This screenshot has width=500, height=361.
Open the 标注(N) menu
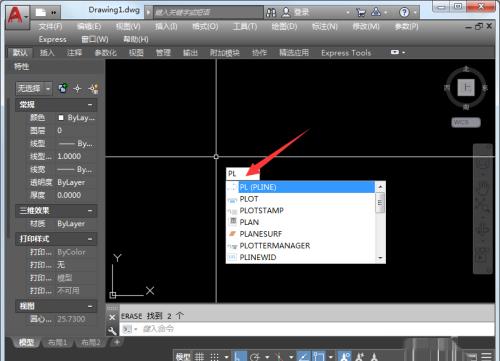[x=325, y=26]
